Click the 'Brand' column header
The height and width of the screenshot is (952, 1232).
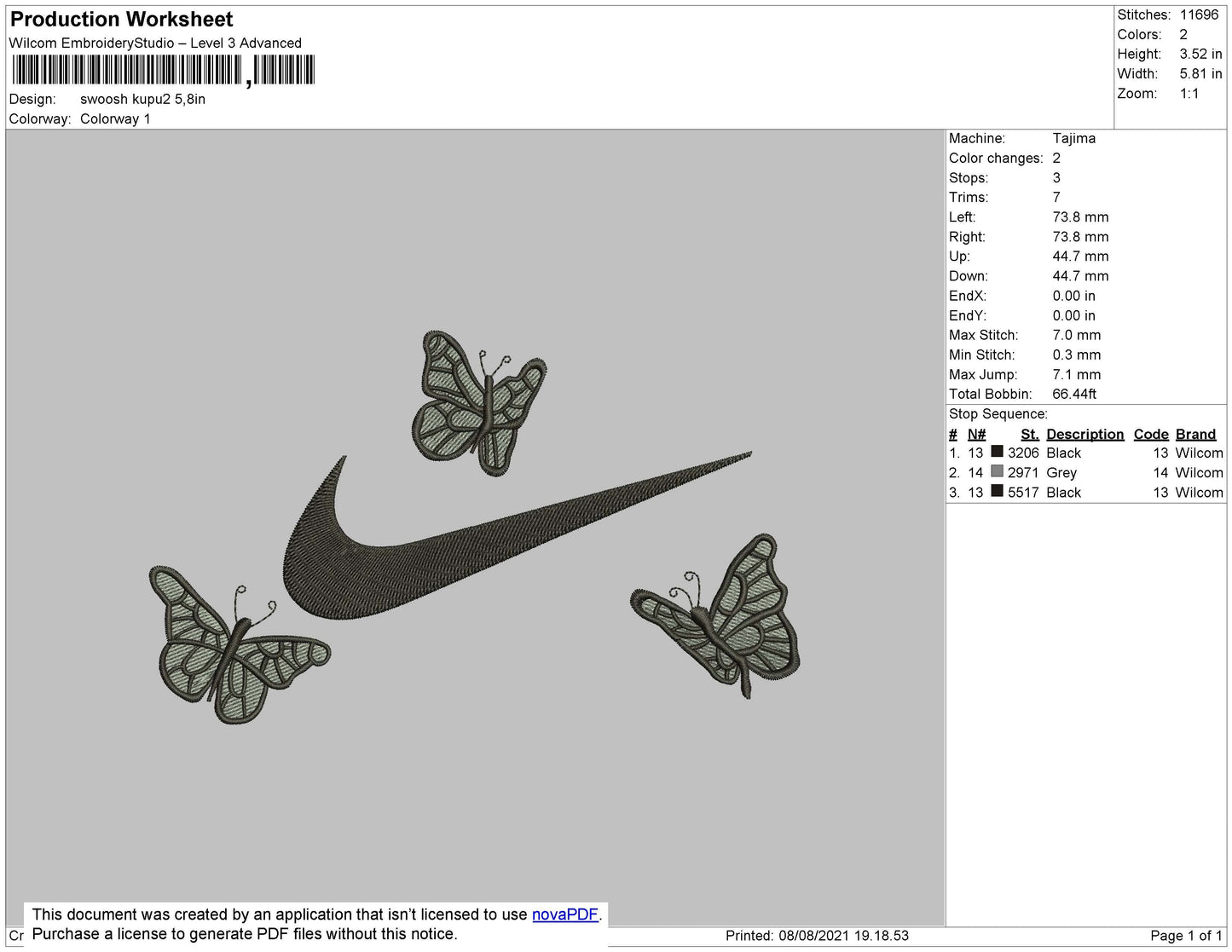click(x=1195, y=434)
